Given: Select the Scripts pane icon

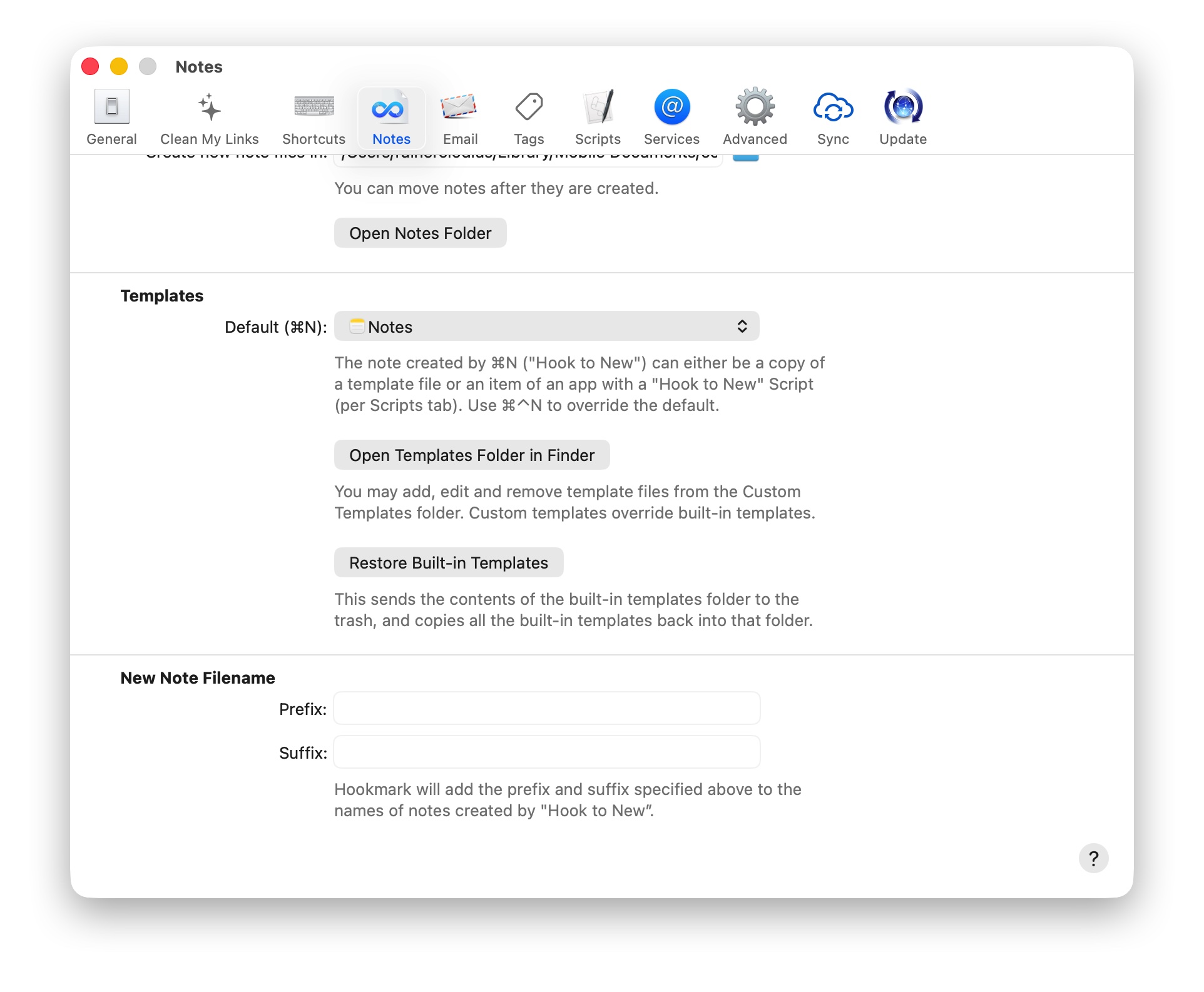Looking at the screenshot, I should [x=598, y=108].
